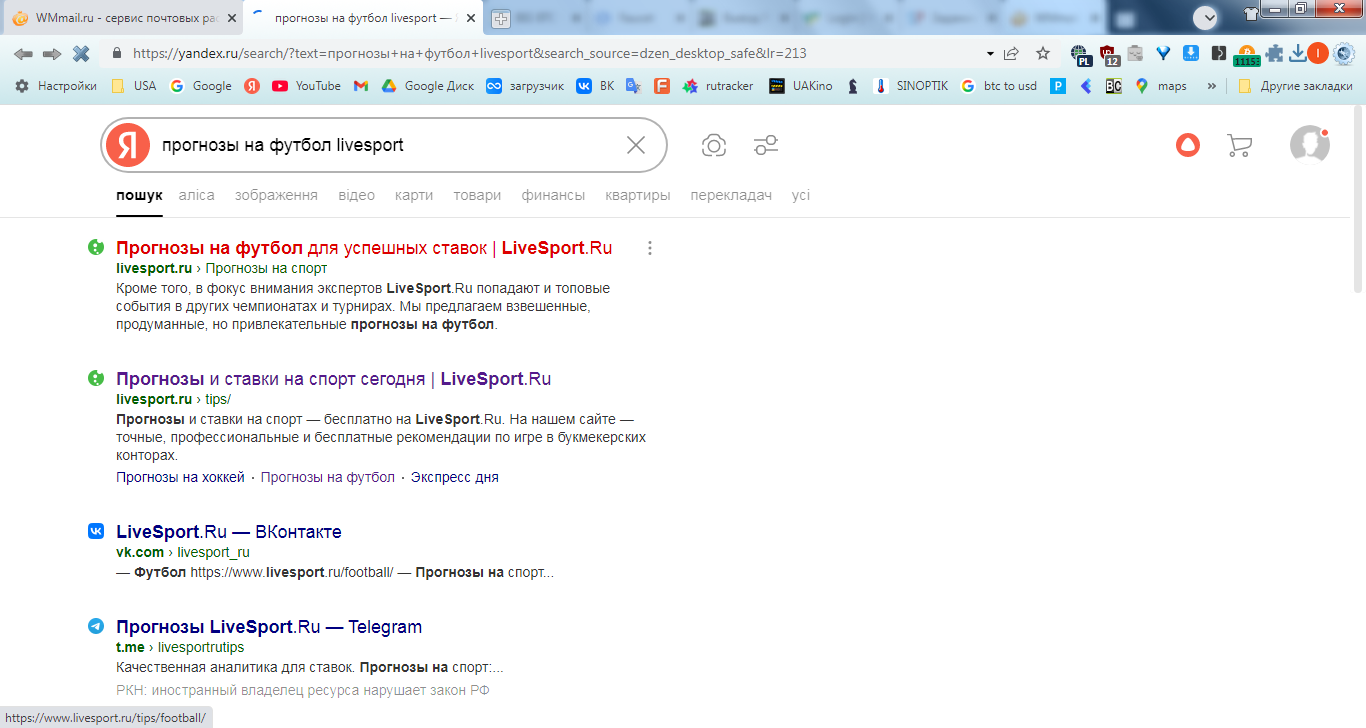Open the rutracker bookmark
Image resolution: width=1366 pixels, height=728 pixels.
[718, 86]
